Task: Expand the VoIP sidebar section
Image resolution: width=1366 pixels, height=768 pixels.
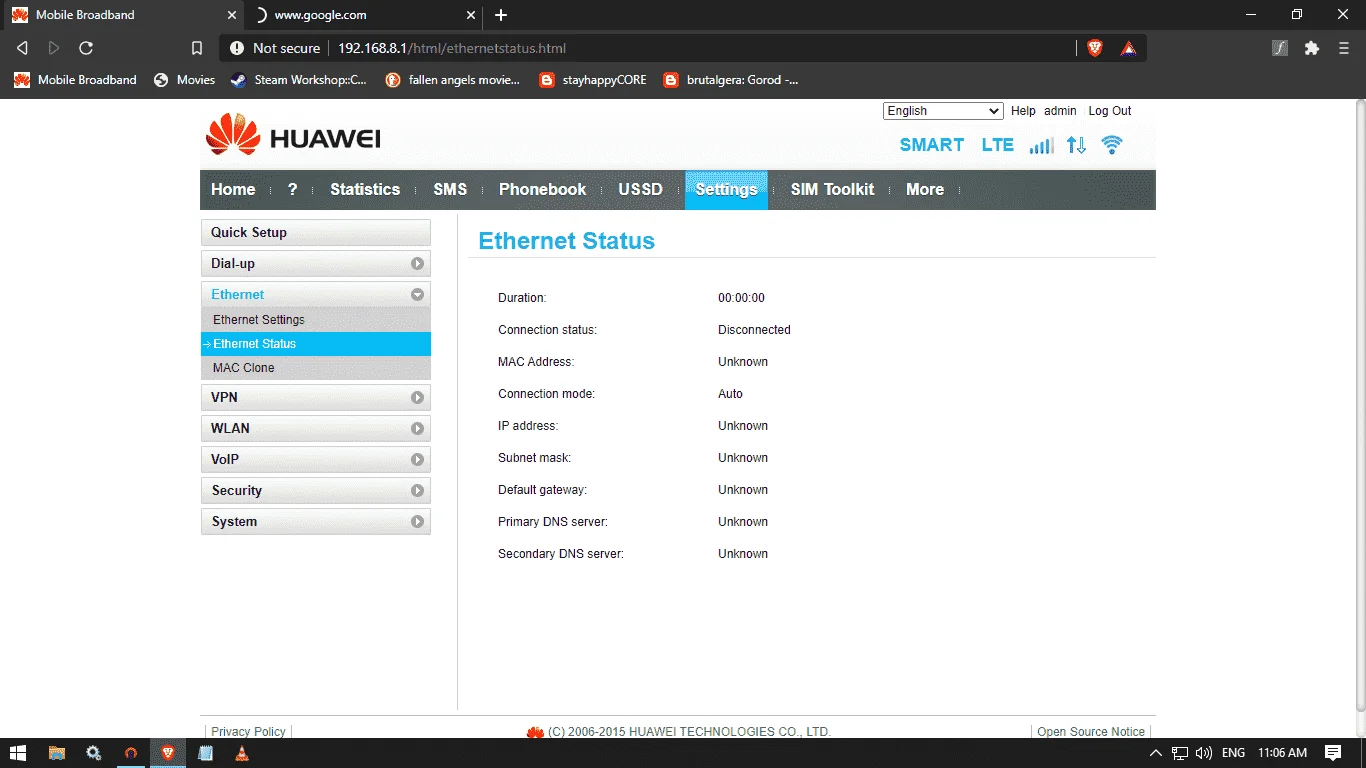Action: tap(316, 460)
